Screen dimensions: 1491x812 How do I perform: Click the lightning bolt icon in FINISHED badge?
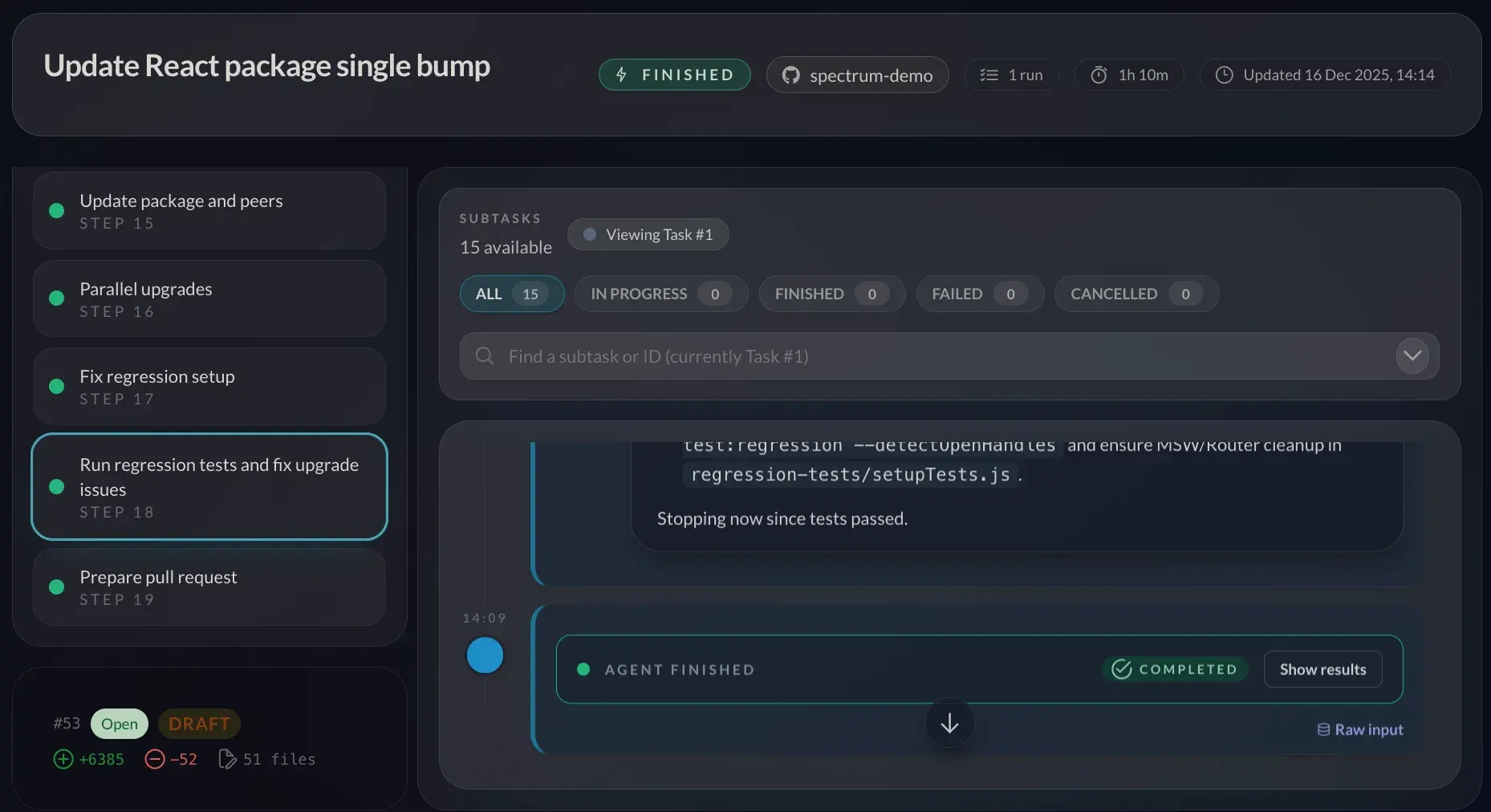tap(621, 75)
